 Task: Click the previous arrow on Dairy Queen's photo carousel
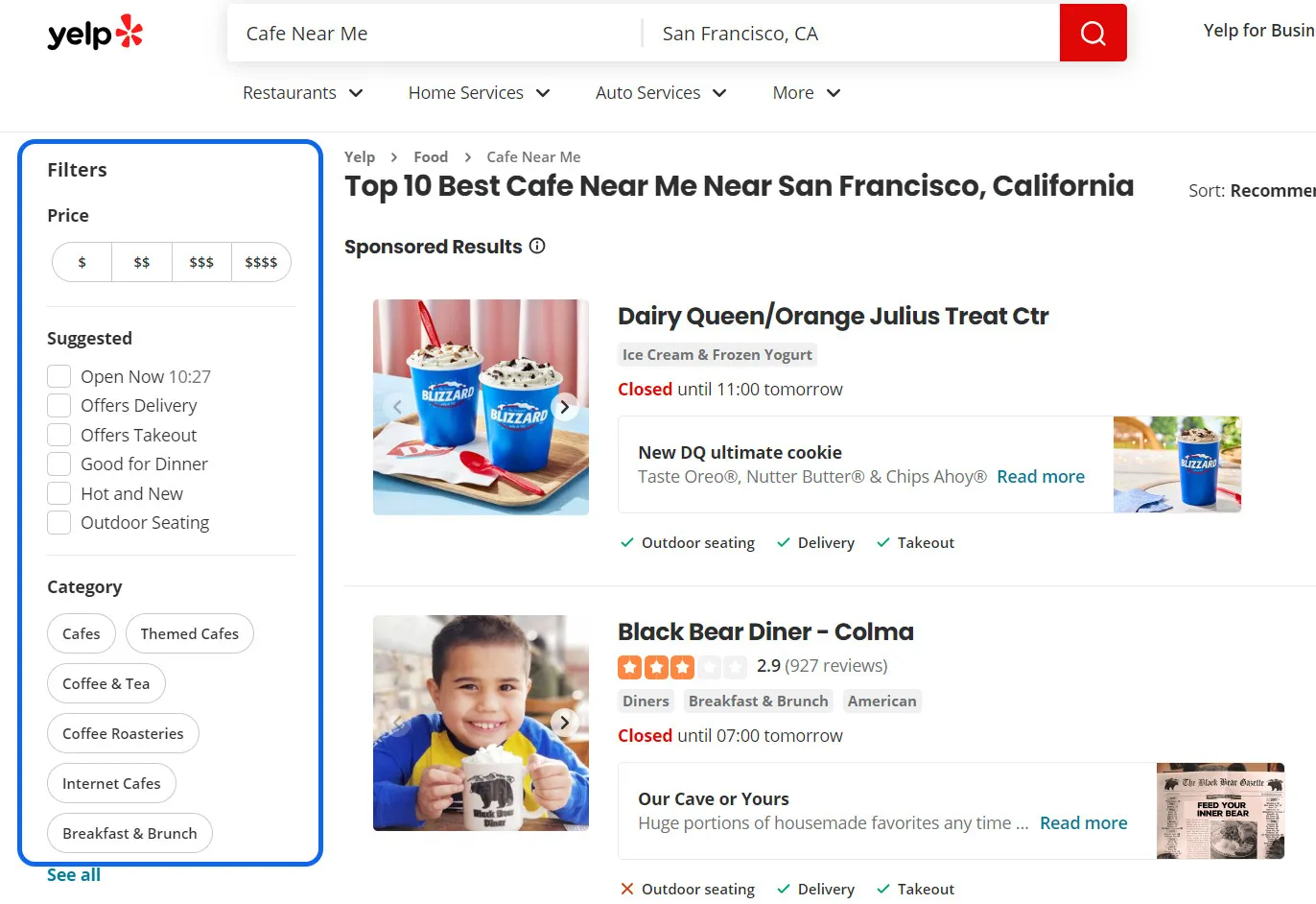pos(397,406)
